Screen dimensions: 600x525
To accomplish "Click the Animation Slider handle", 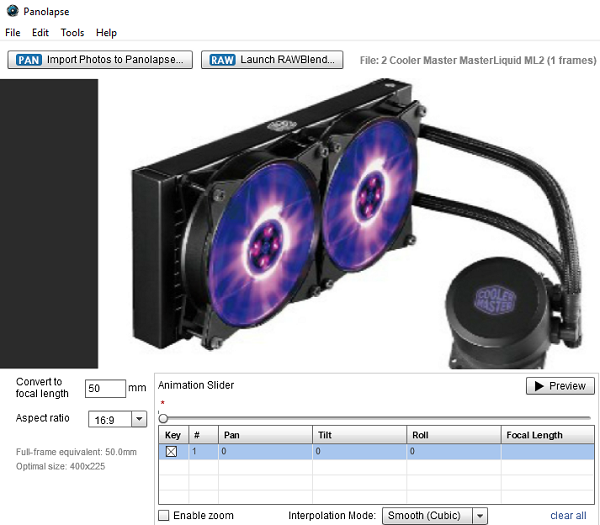I will 163,418.
